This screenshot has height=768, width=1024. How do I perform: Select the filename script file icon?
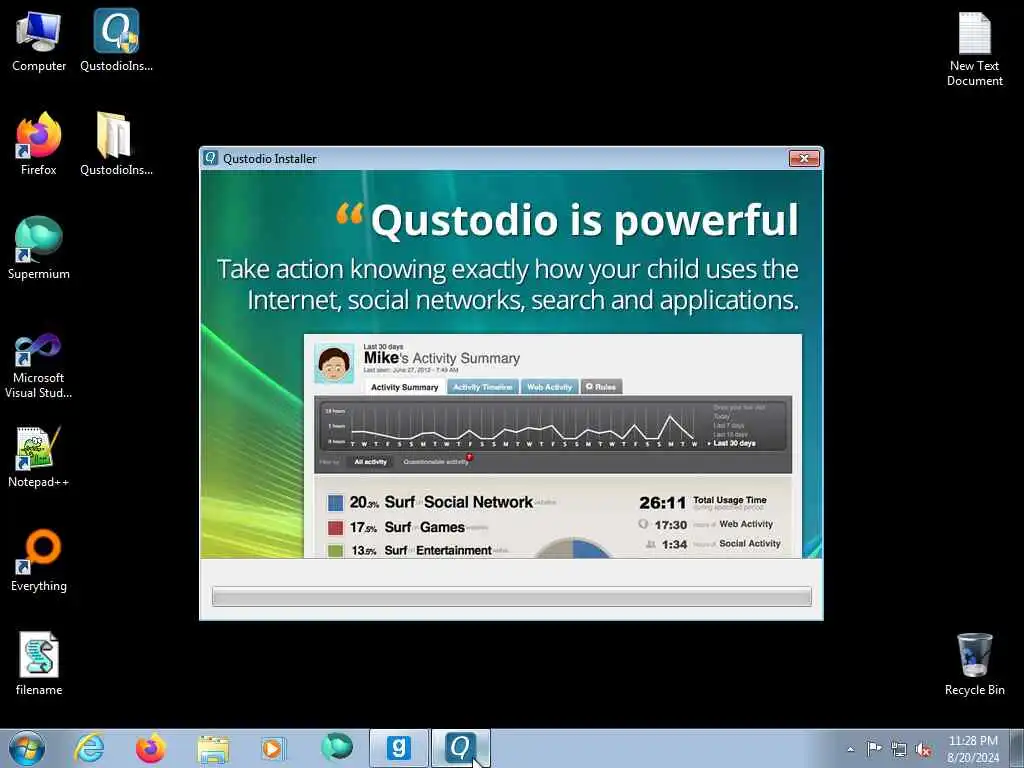(39, 664)
